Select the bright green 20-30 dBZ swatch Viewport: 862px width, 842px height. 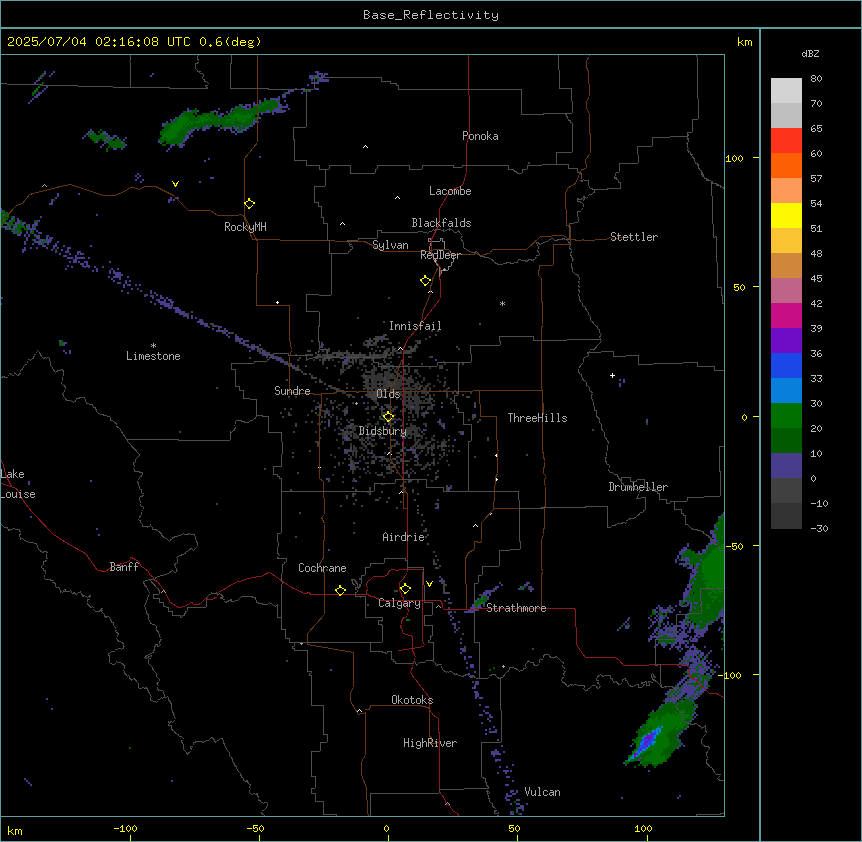(786, 416)
